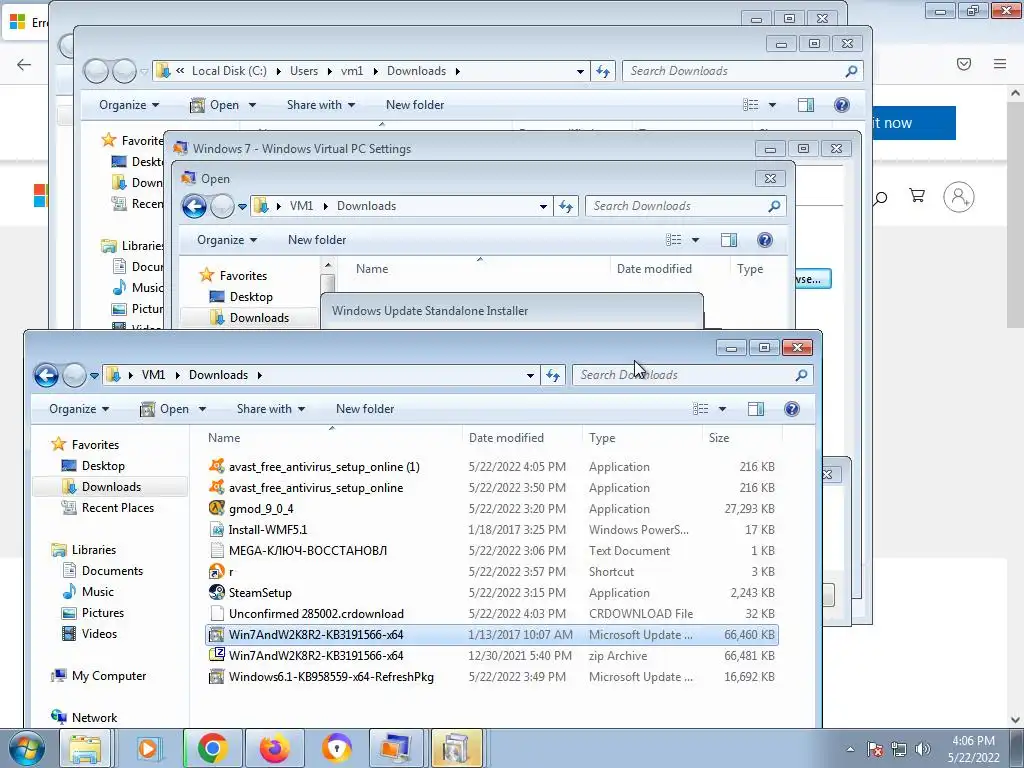Refresh the front Downloads window address bar
Screen dimensions: 1024x768
click(553, 375)
